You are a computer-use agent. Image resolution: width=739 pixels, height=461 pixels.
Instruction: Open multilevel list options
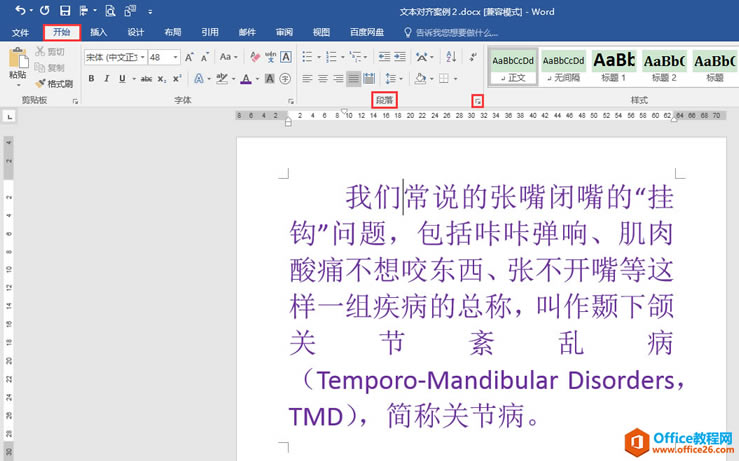coord(356,57)
